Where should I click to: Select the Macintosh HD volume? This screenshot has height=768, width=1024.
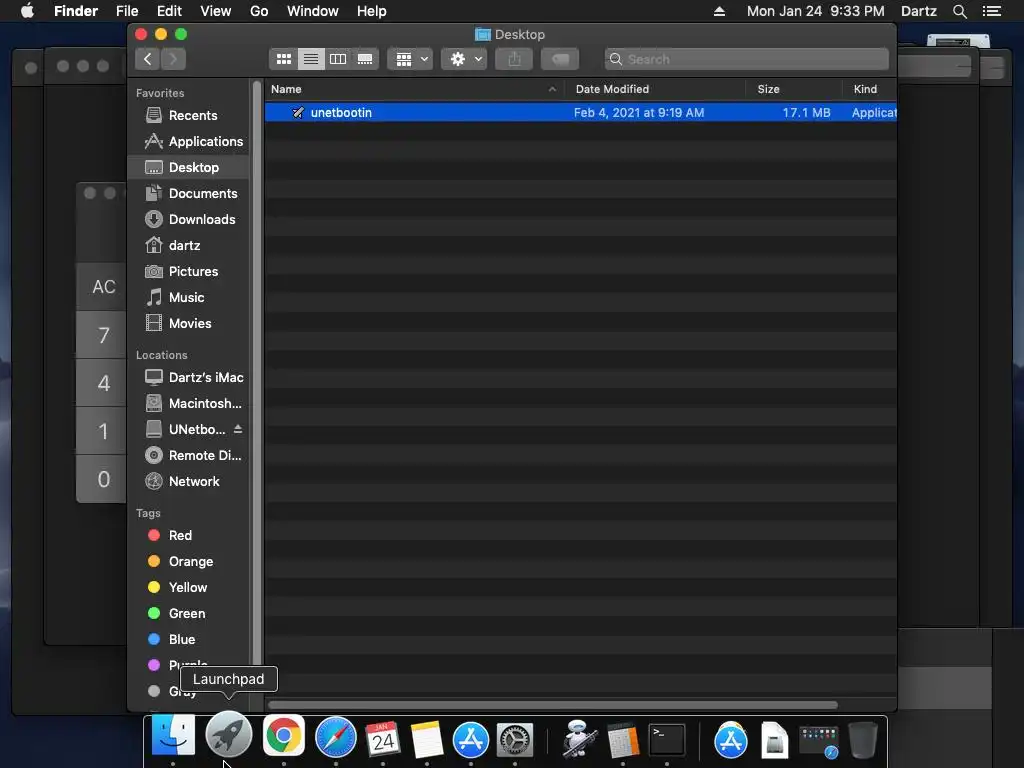pyautogui.click(x=189, y=404)
